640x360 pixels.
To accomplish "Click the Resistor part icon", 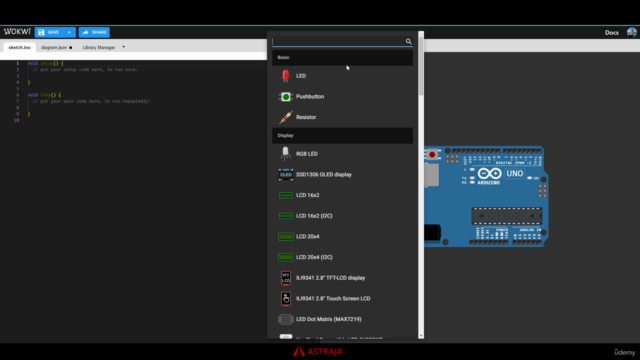I will point(286,117).
